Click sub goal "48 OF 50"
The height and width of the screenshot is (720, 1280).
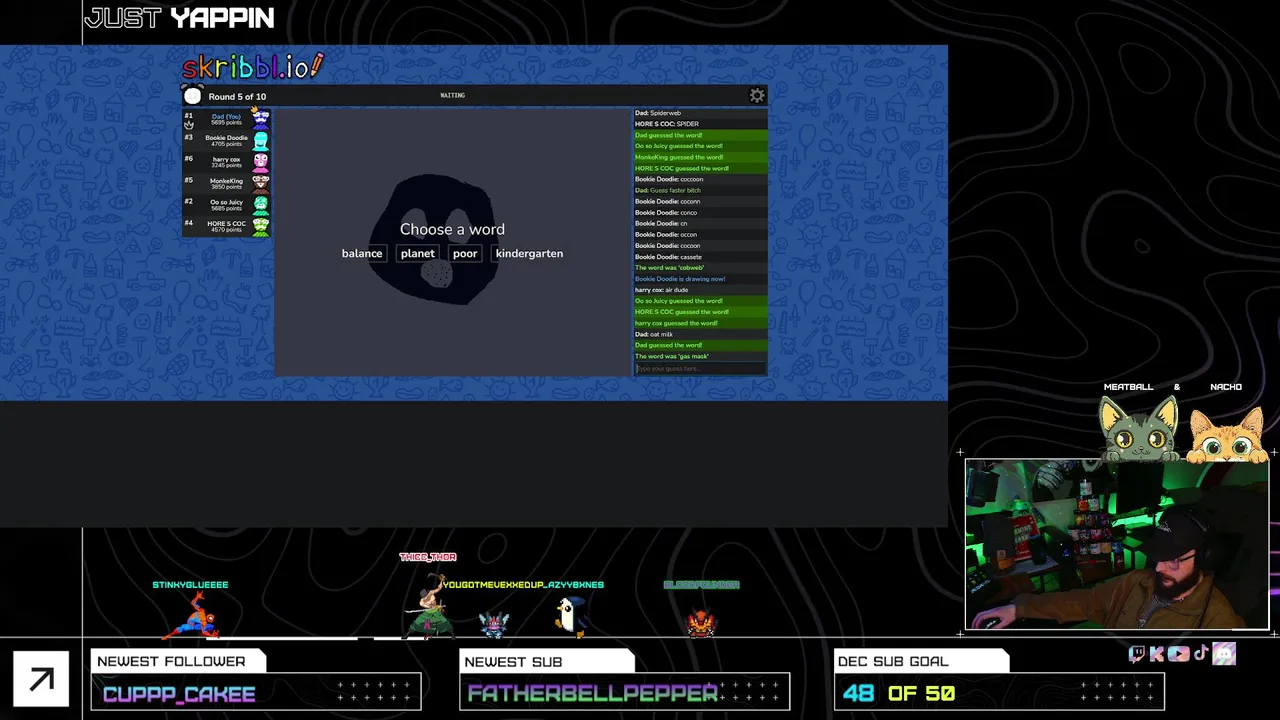click(x=899, y=693)
